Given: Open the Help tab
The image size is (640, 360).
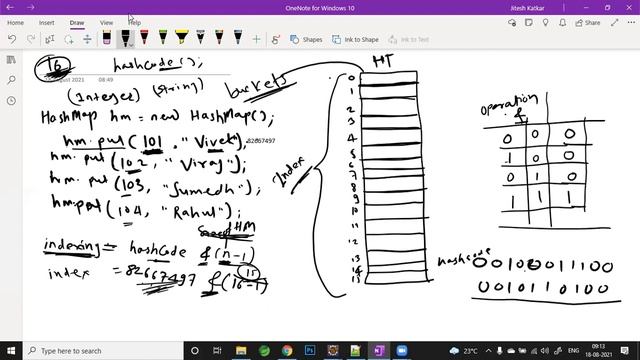Looking at the screenshot, I should point(135,23).
